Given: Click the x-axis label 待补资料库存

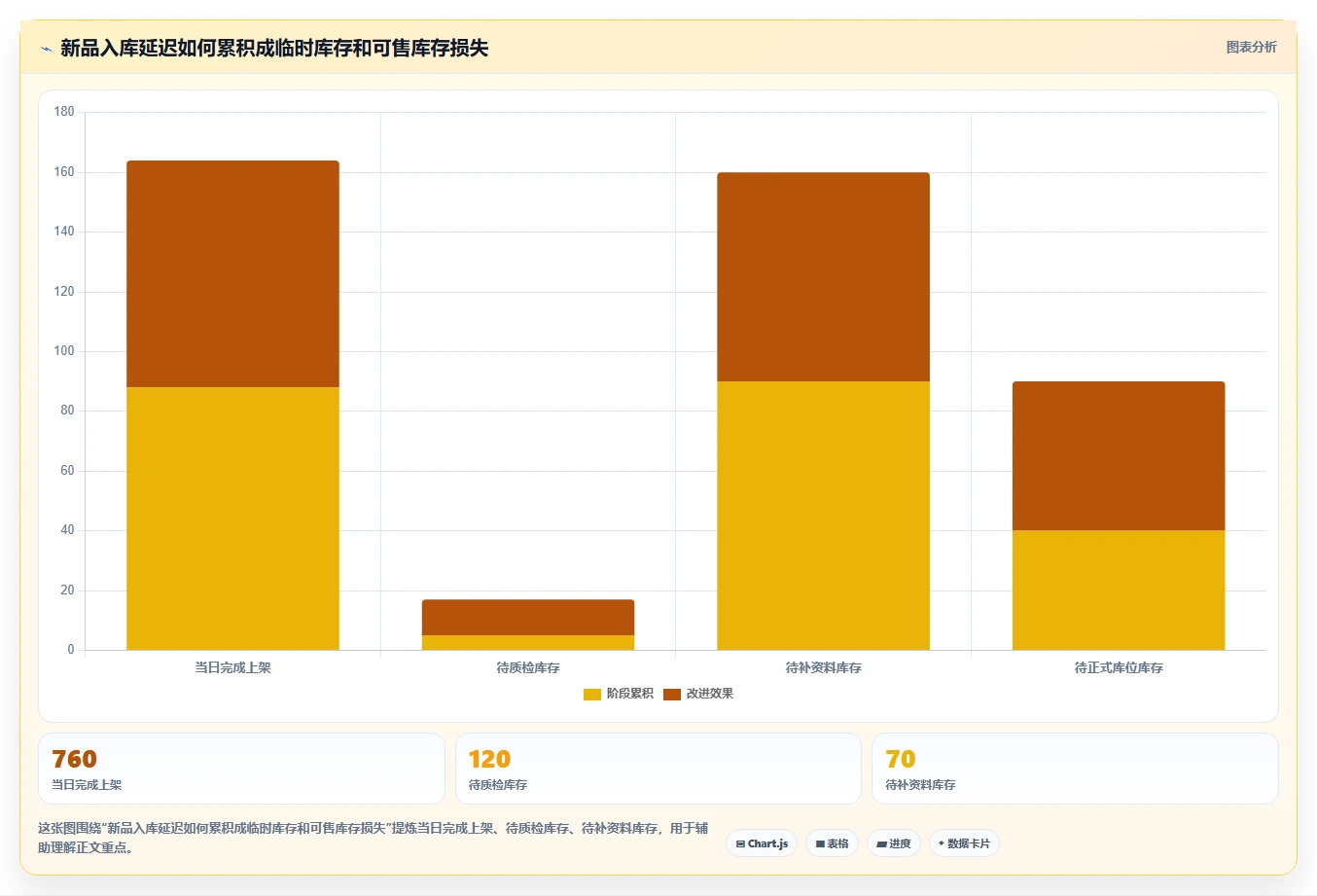Looking at the screenshot, I should [x=823, y=667].
